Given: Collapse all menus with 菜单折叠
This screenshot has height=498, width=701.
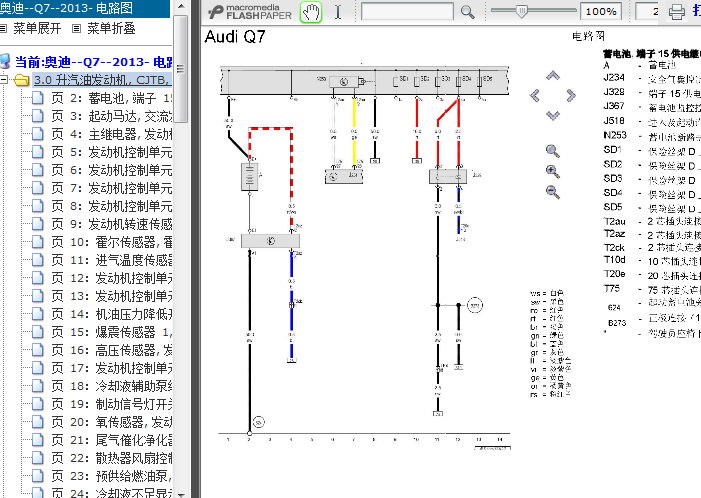Looking at the screenshot, I should click(111, 29).
